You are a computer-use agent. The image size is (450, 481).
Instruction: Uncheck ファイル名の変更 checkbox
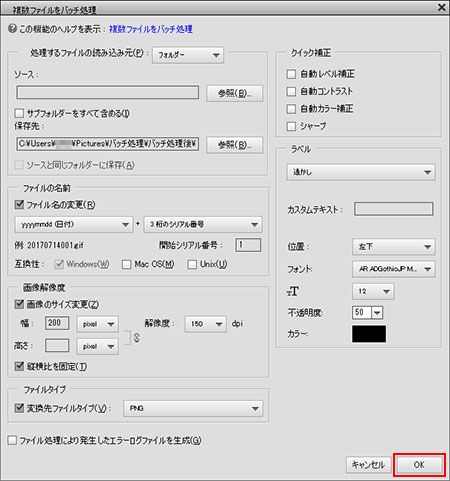[19, 204]
